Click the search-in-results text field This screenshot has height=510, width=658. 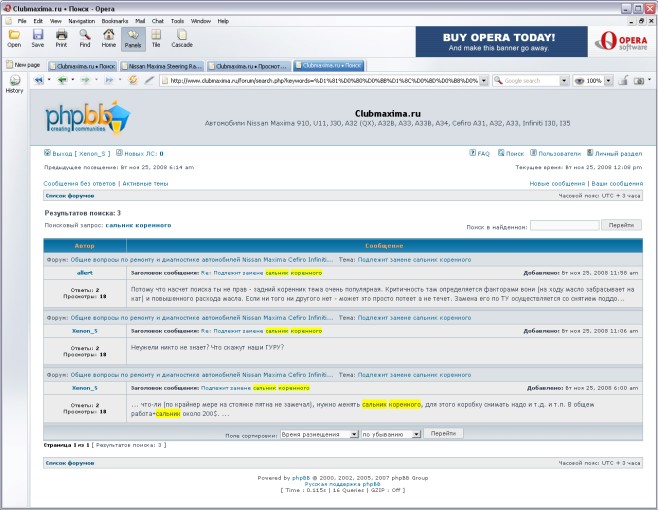tap(564, 225)
